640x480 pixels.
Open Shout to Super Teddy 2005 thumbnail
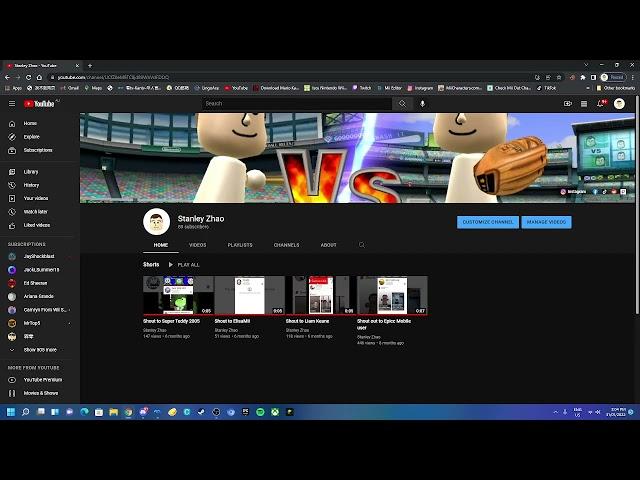pos(178,295)
